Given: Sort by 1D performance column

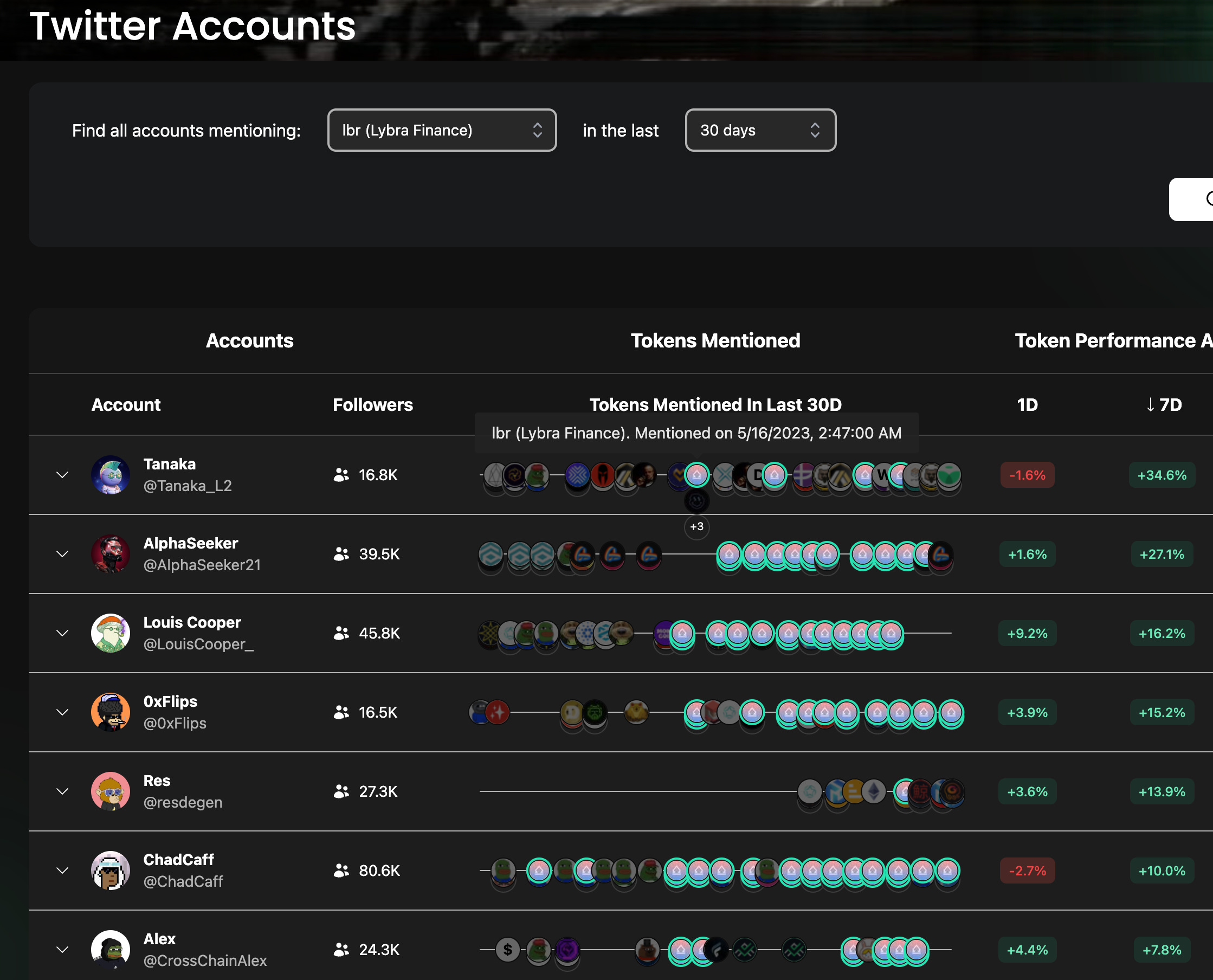Looking at the screenshot, I should coord(1027,405).
